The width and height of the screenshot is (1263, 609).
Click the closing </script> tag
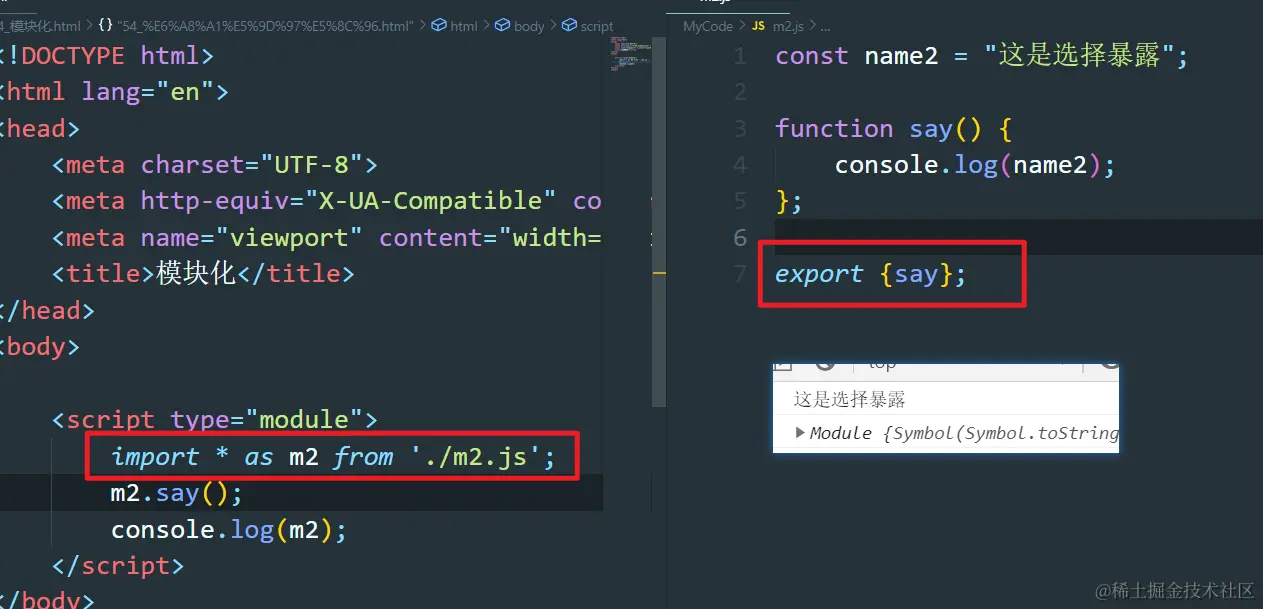(x=118, y=566)
